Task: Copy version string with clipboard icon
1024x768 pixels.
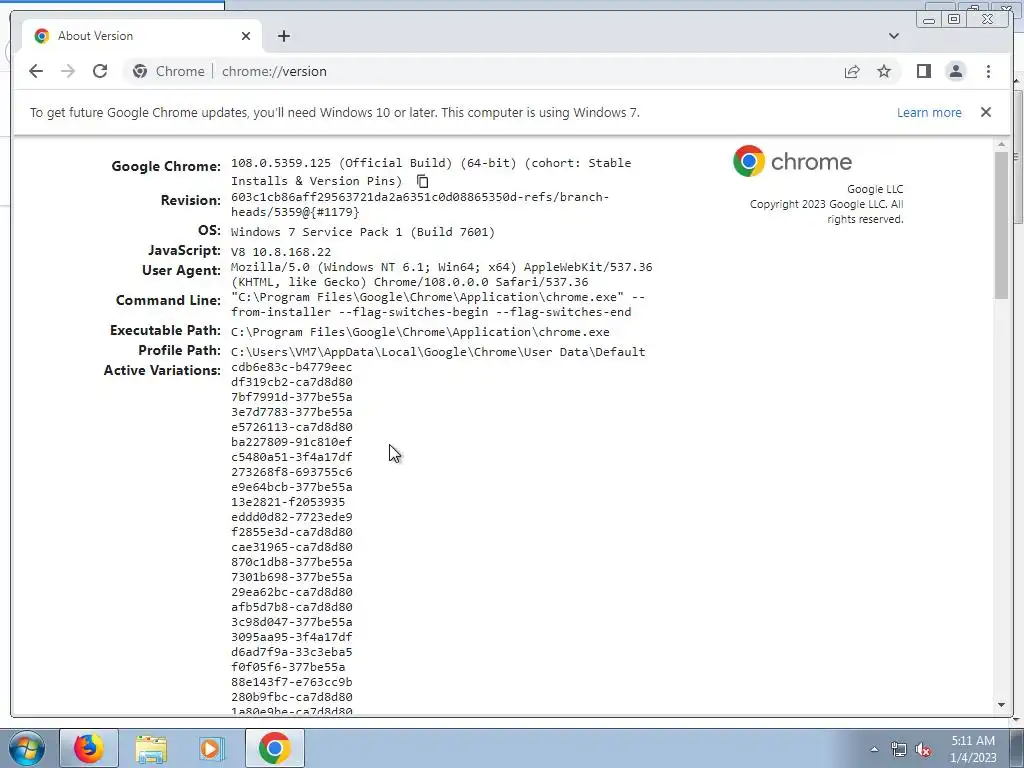Action: coord(423,181)
